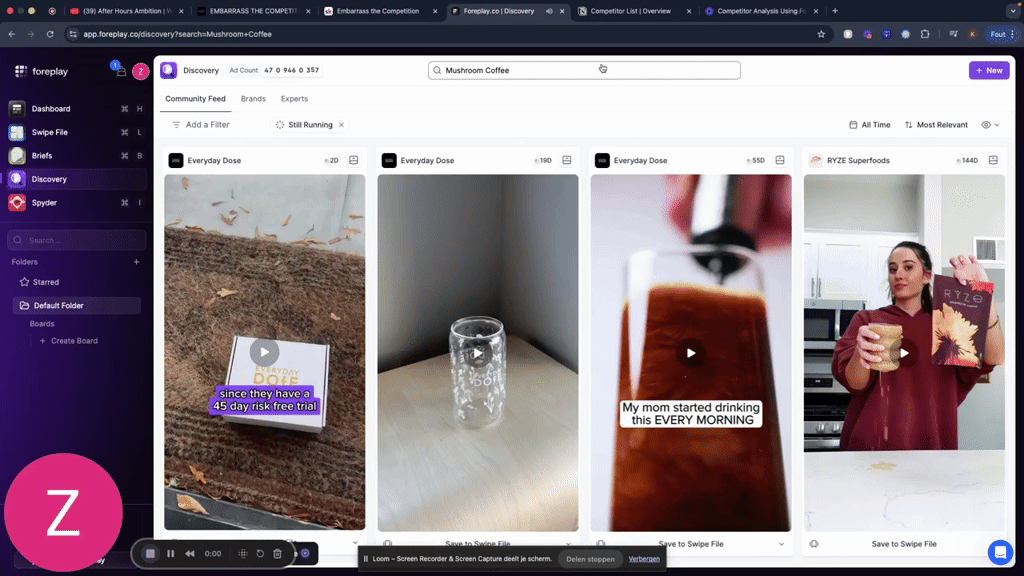This screenshot has width=1024, height=576.
Task: Save Everyday Dose 55D ad icon
Action: tap(780, 160)
